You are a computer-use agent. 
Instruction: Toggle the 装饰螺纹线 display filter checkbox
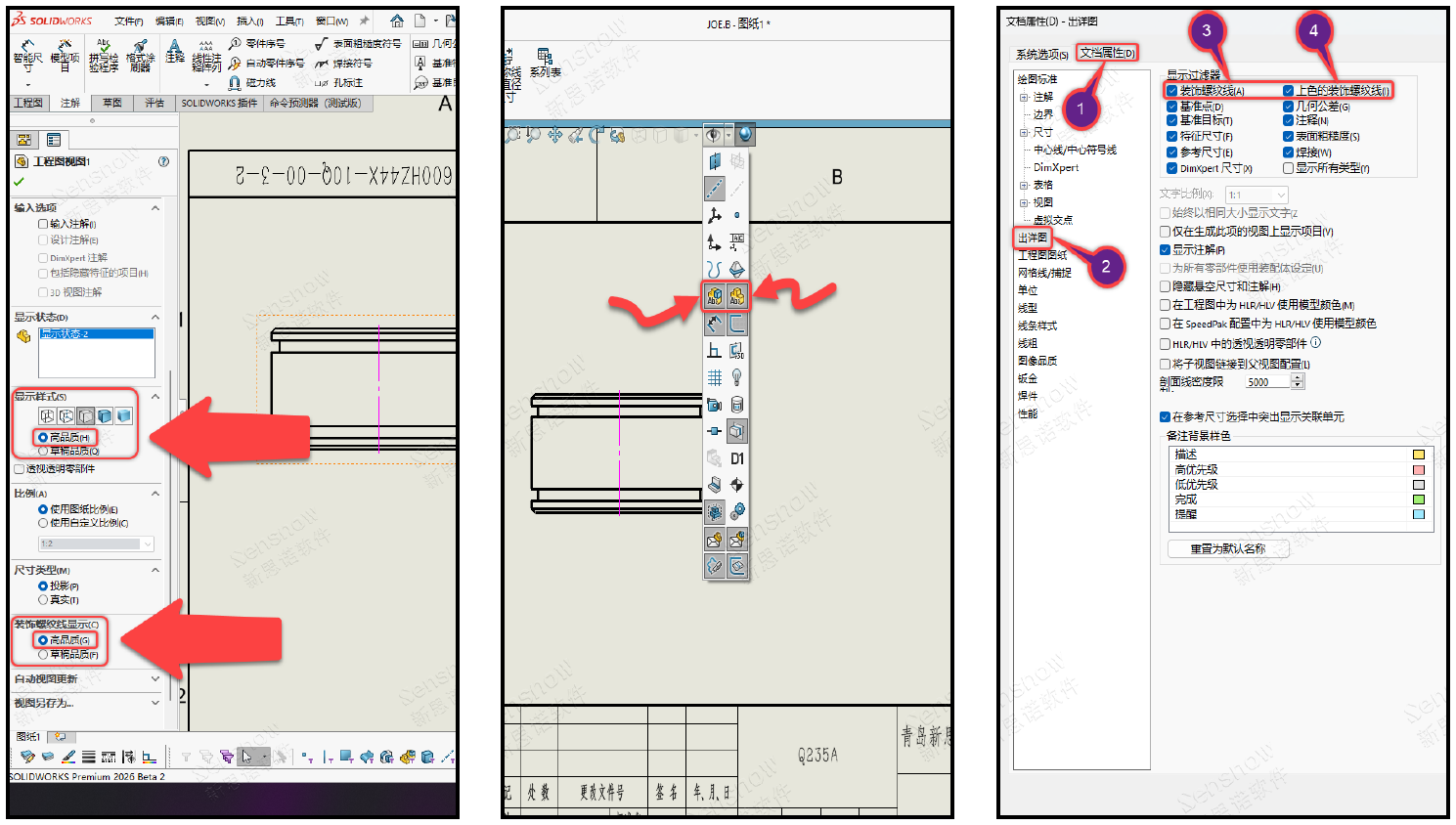(1171, 91)
